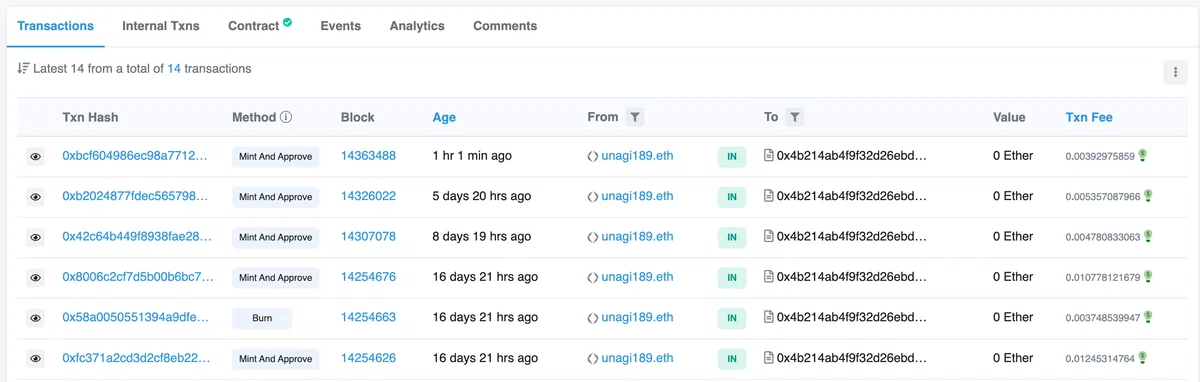Click ENS diamond icon in block 14254626 row

(593, 358)
